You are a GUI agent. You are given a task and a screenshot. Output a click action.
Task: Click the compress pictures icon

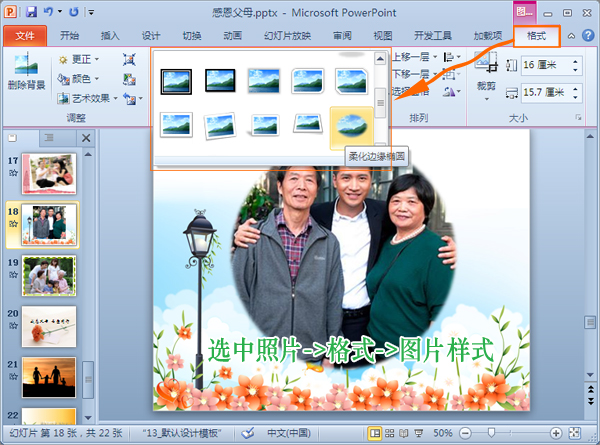[x=129, y=59]
